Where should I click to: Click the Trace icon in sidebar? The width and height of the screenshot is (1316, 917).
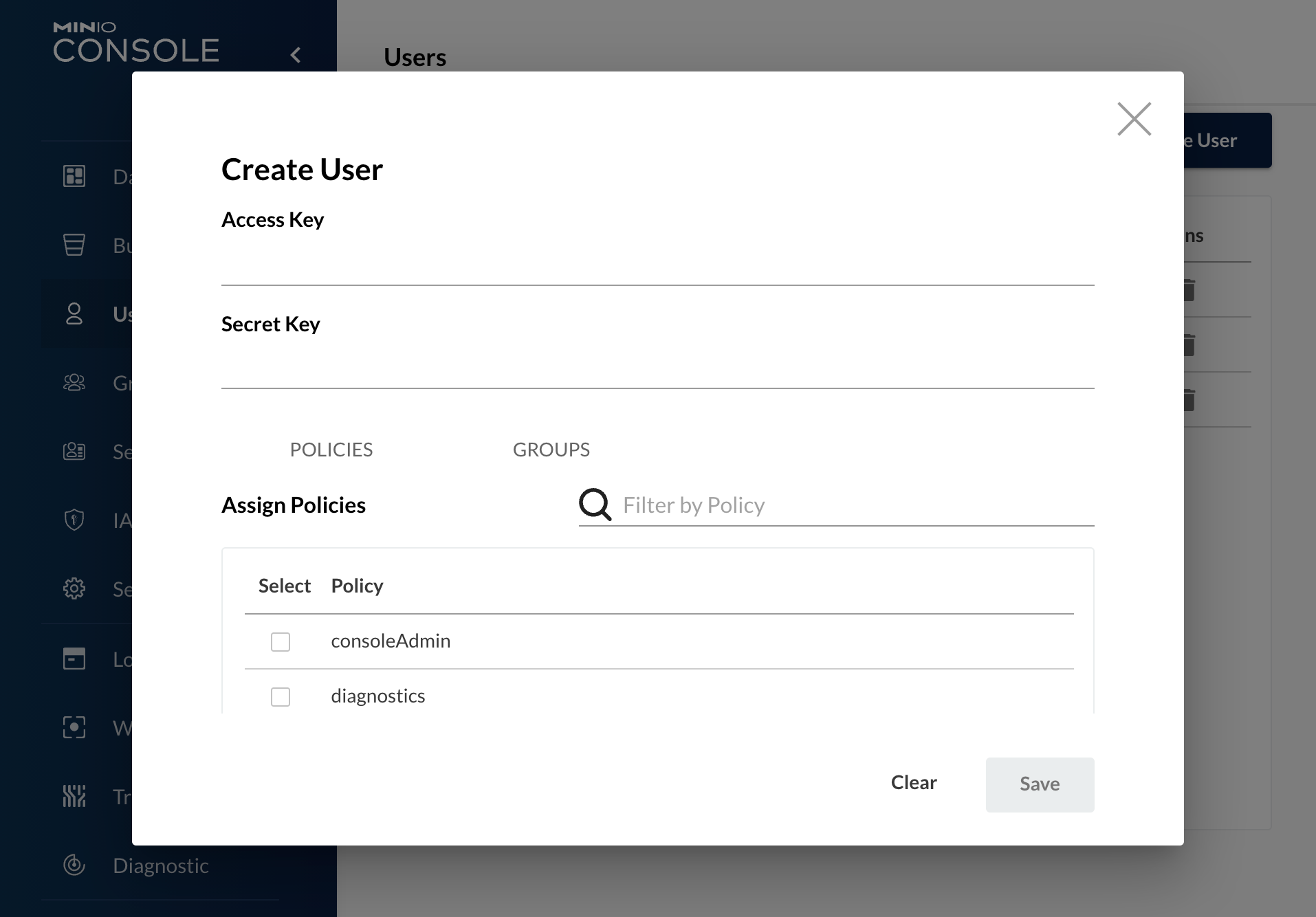pyautogui.click(x=74, y=797)
